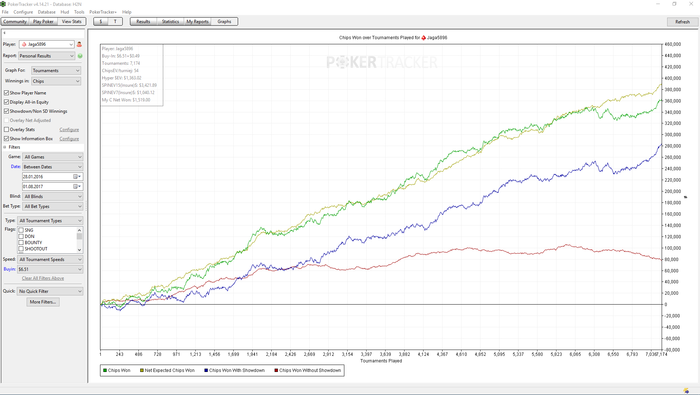Open the Tools menu
This screenshot has width=700, height=395.
(x=79, y=12)
